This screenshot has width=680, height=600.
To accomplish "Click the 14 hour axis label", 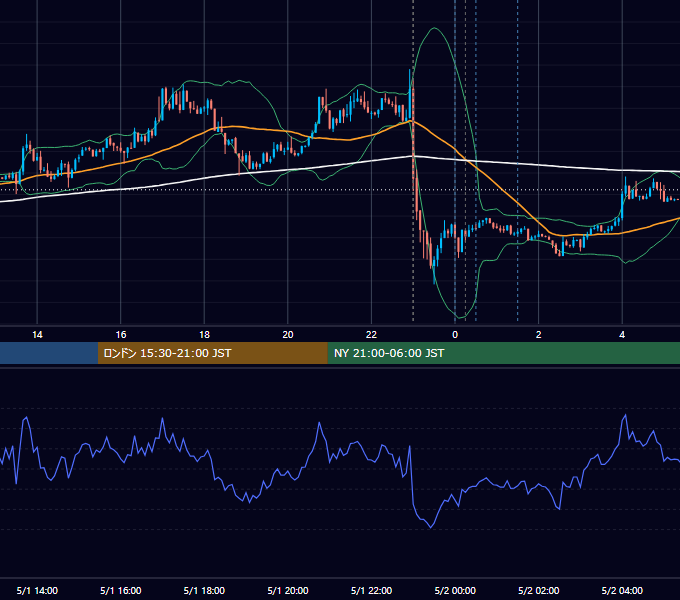I will tap(37, 335).
